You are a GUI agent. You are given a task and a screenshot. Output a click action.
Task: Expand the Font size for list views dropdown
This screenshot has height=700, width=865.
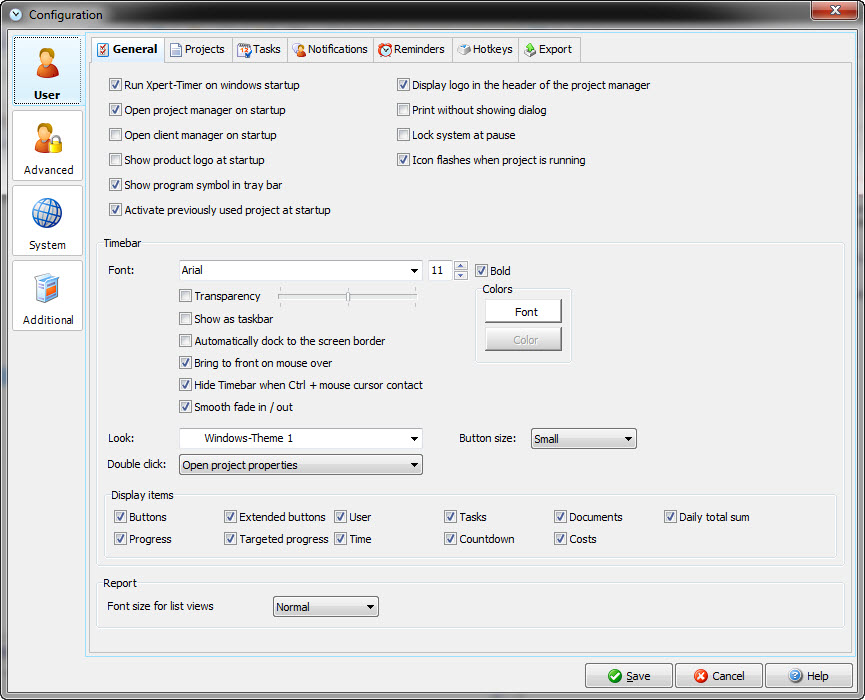325,607
